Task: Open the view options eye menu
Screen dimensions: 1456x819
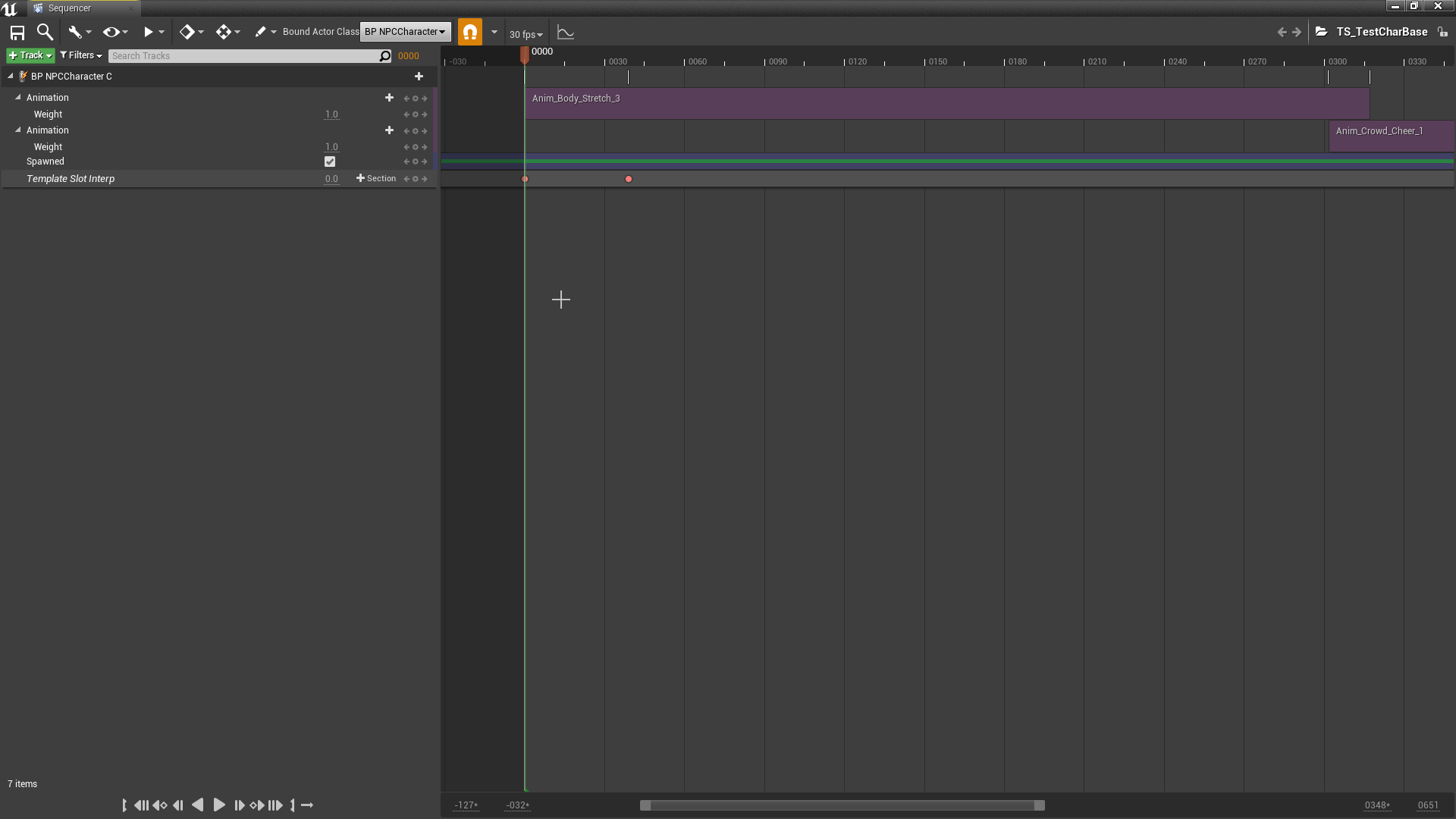Action: point(112,32)
